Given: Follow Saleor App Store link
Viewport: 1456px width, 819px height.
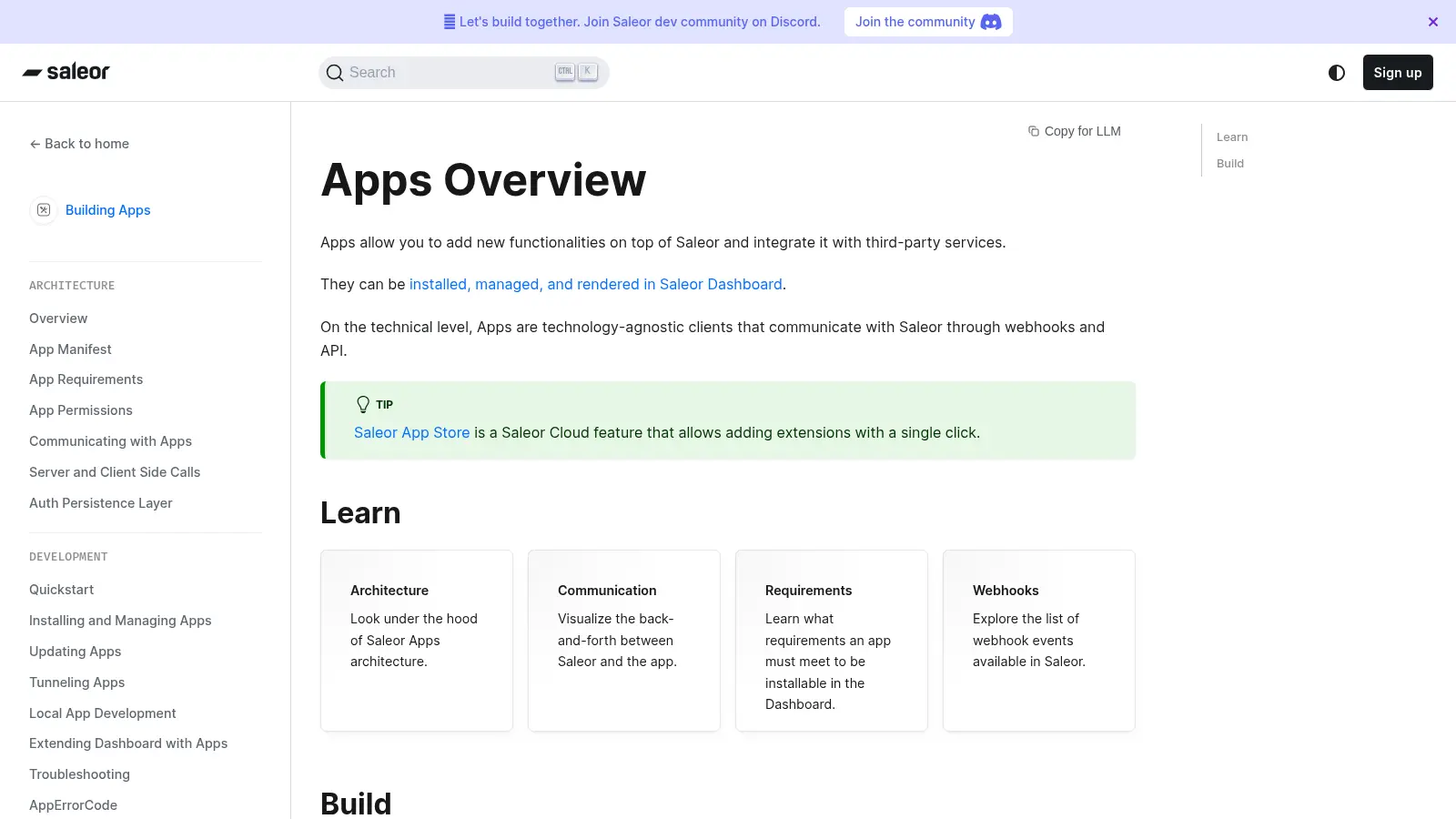Looking at the screenshot, I should (411, 432).
